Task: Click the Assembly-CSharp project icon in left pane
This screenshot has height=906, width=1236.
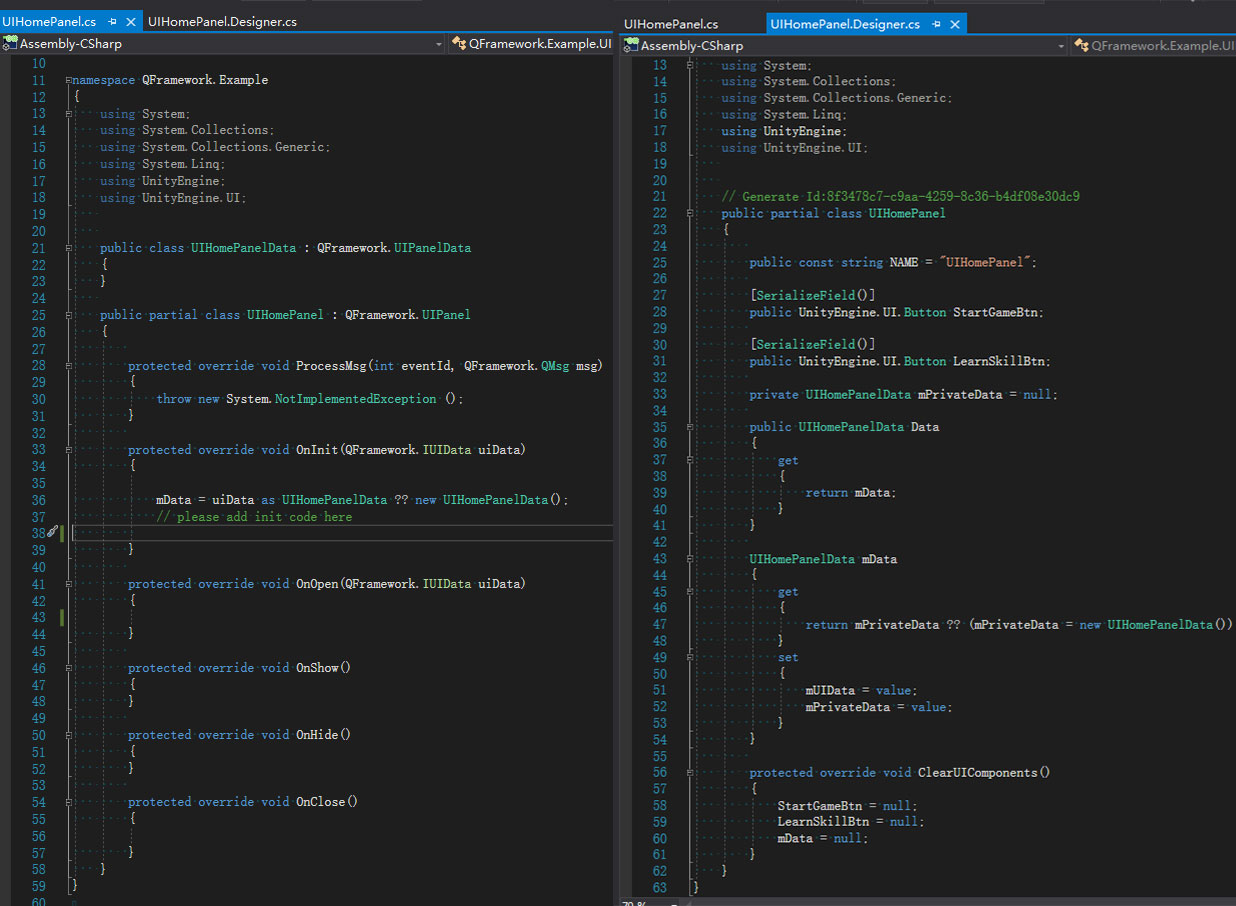Action: (x=10, y=44)
